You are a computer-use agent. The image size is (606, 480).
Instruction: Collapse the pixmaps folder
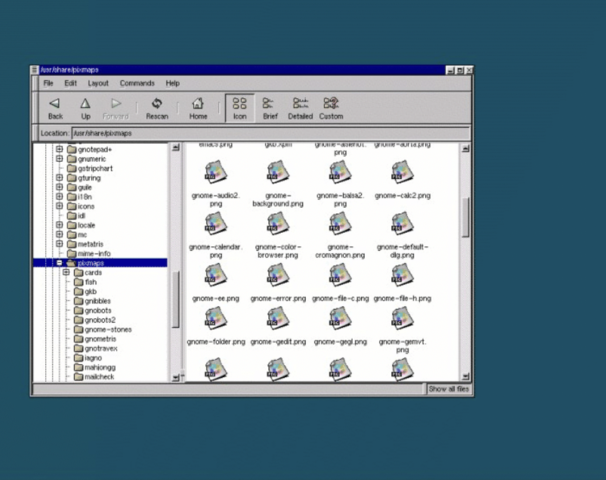(59, 263)
